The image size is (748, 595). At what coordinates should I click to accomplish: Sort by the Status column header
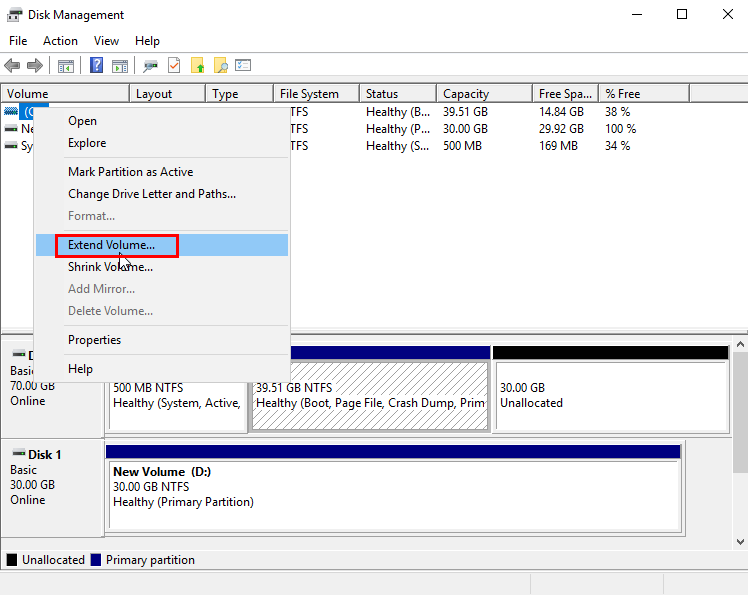398,94
